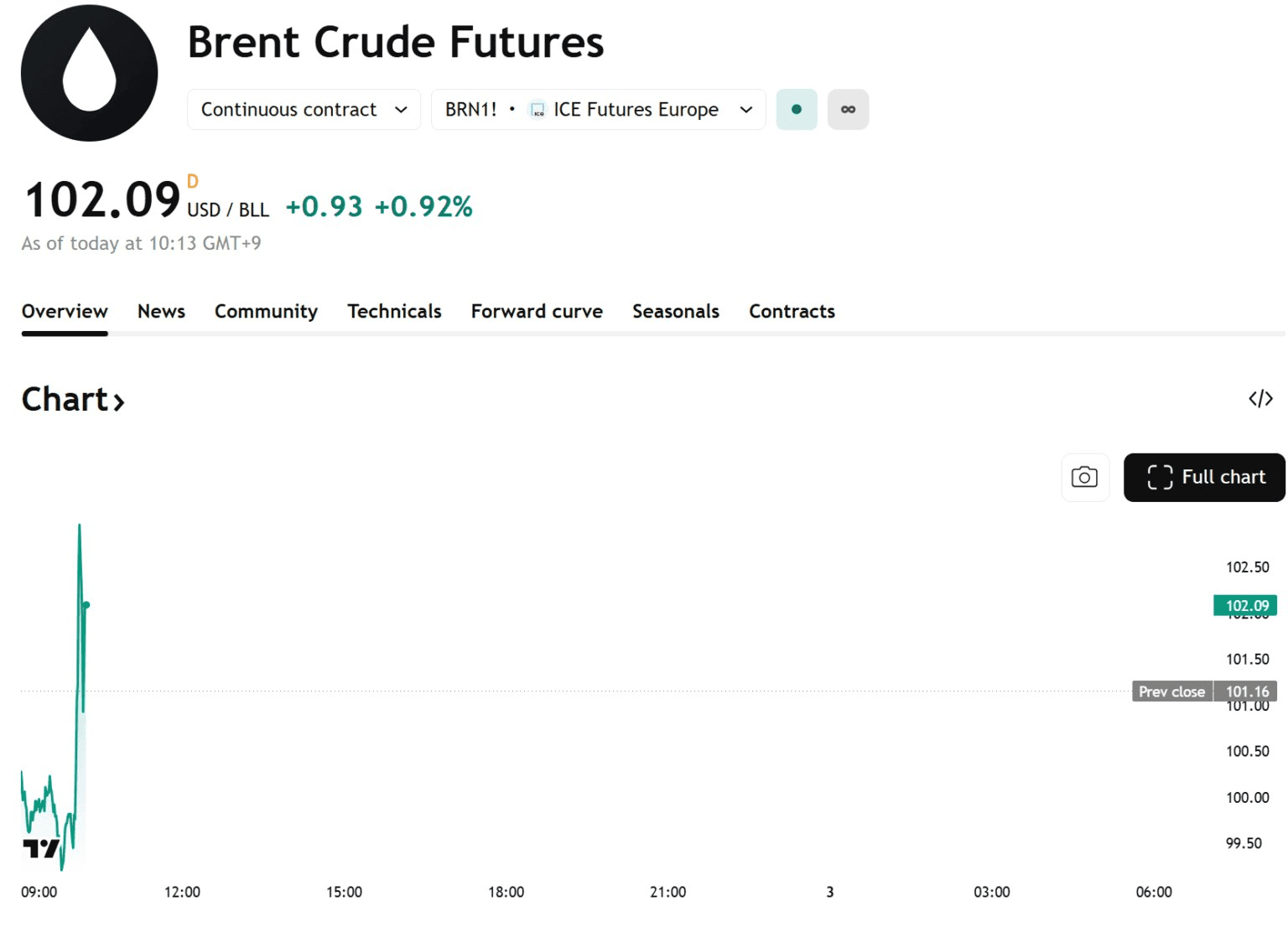Click the Brent Crude oil drop logo
The height and width of the screenshot is (932, 1288).
click(x=89, y=73)
